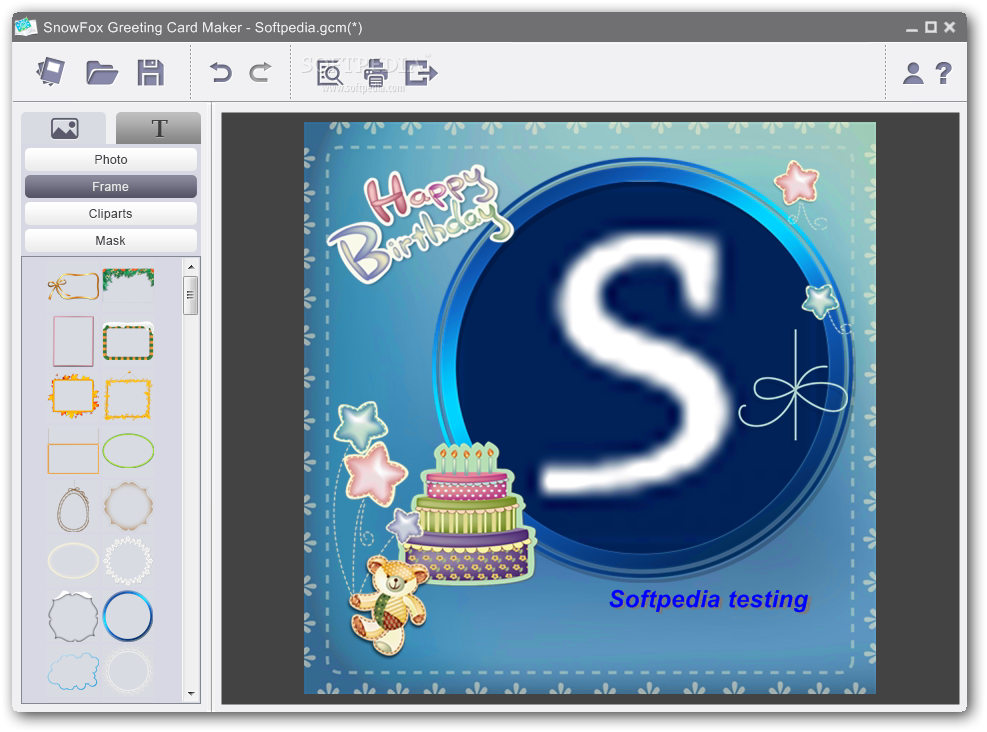Open the user account icon
The image size is (987, 732).
pyautogui.click(x=913, y=73)
